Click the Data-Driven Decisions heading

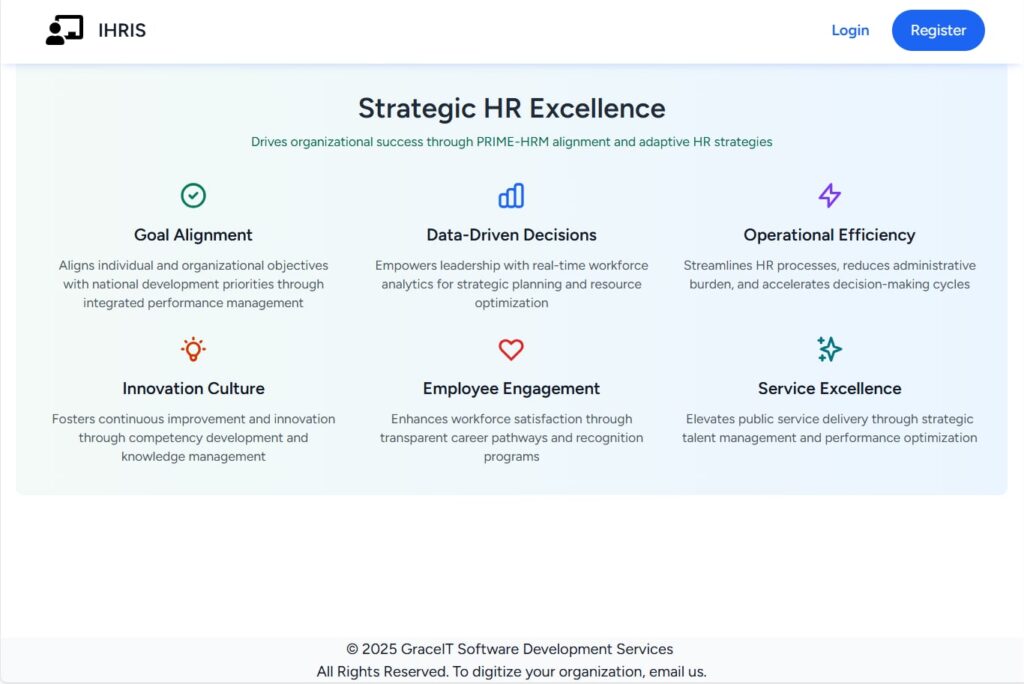[511, 235]
